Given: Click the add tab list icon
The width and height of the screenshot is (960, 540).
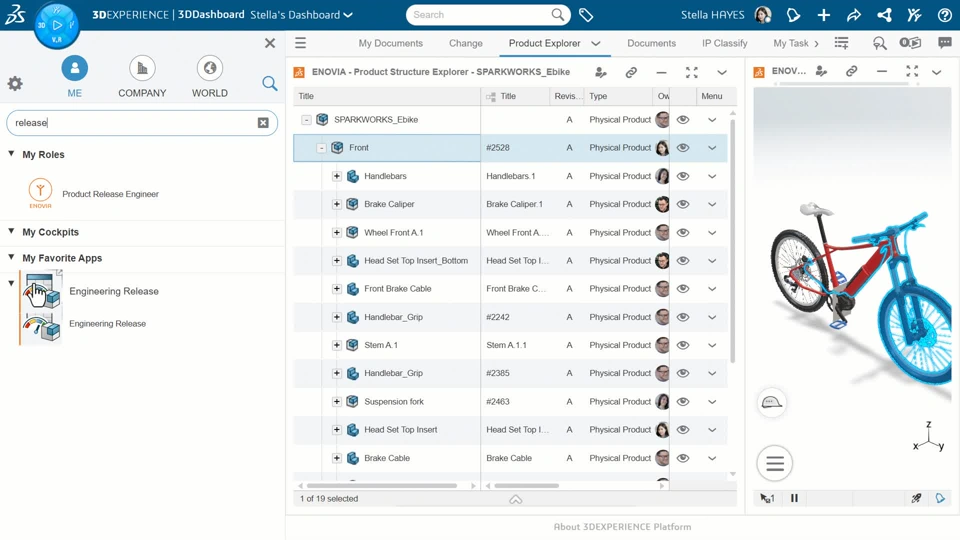Looking at the screenshot, I should click(842, 43).
